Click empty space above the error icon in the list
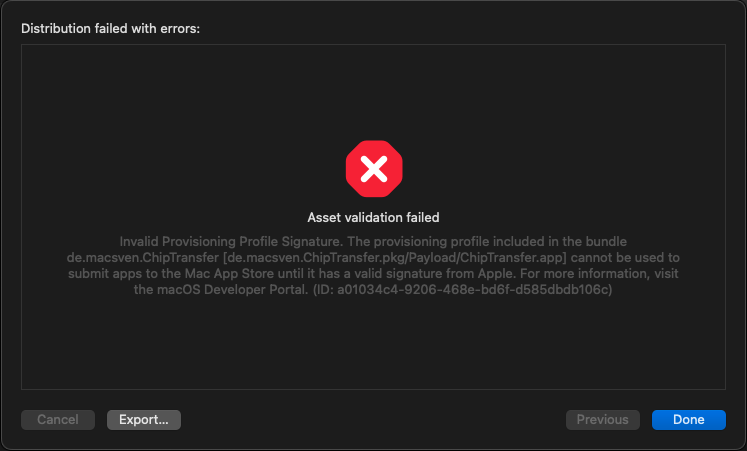 point(374,90)
